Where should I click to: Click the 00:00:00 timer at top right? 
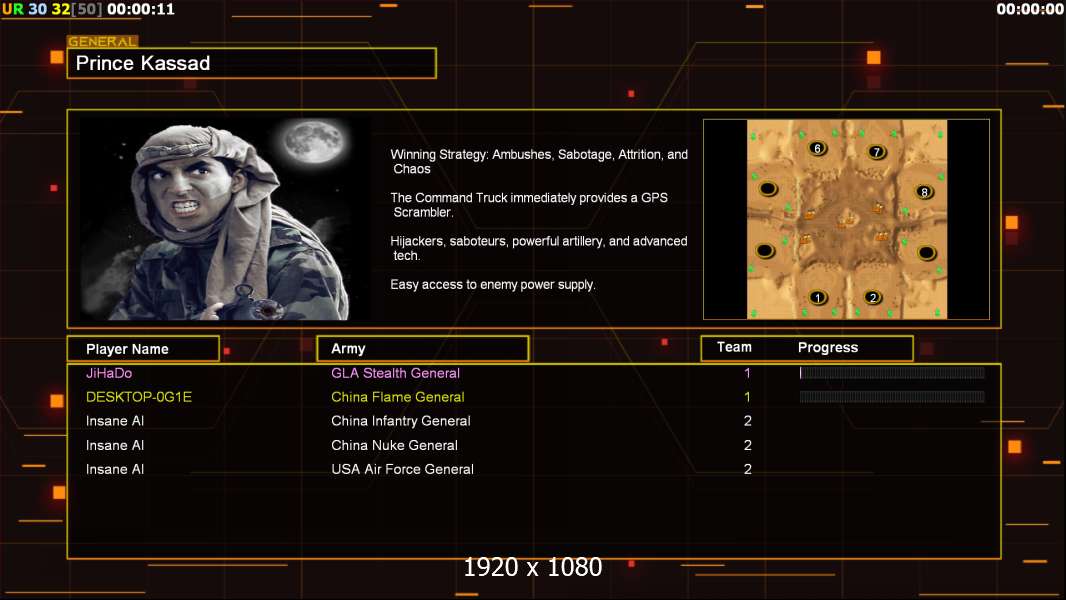tap(1029, 9)
